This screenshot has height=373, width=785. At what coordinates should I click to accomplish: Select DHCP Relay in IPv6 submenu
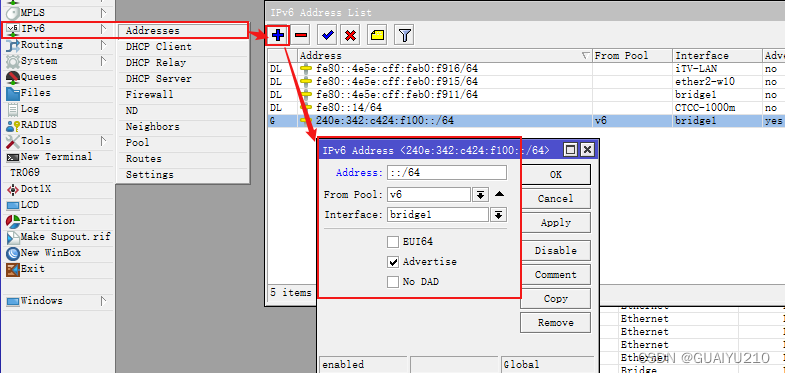[x=183, y=63]
